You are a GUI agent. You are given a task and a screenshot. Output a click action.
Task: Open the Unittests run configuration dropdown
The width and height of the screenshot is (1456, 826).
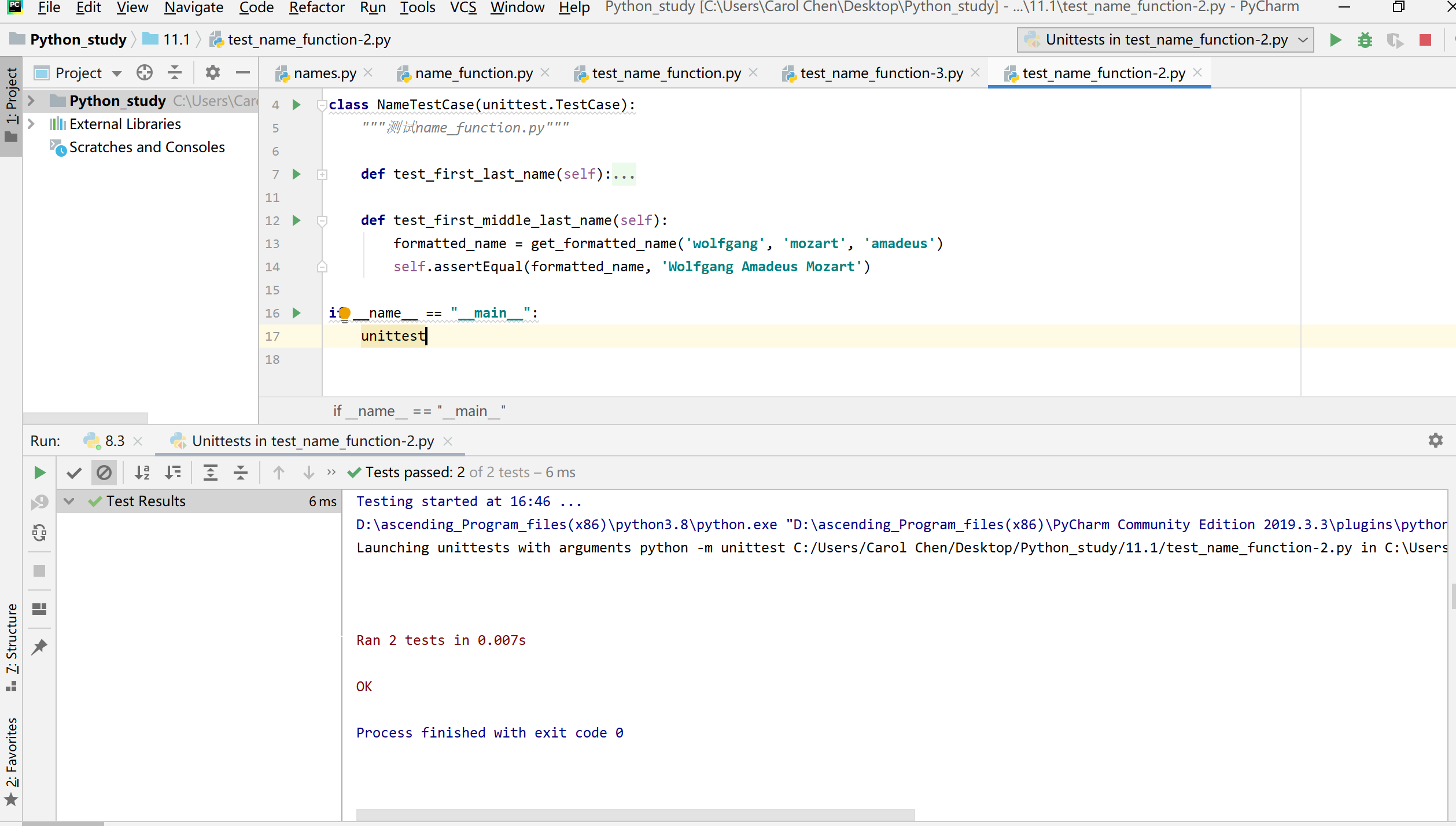click(x=1165, y=40)
